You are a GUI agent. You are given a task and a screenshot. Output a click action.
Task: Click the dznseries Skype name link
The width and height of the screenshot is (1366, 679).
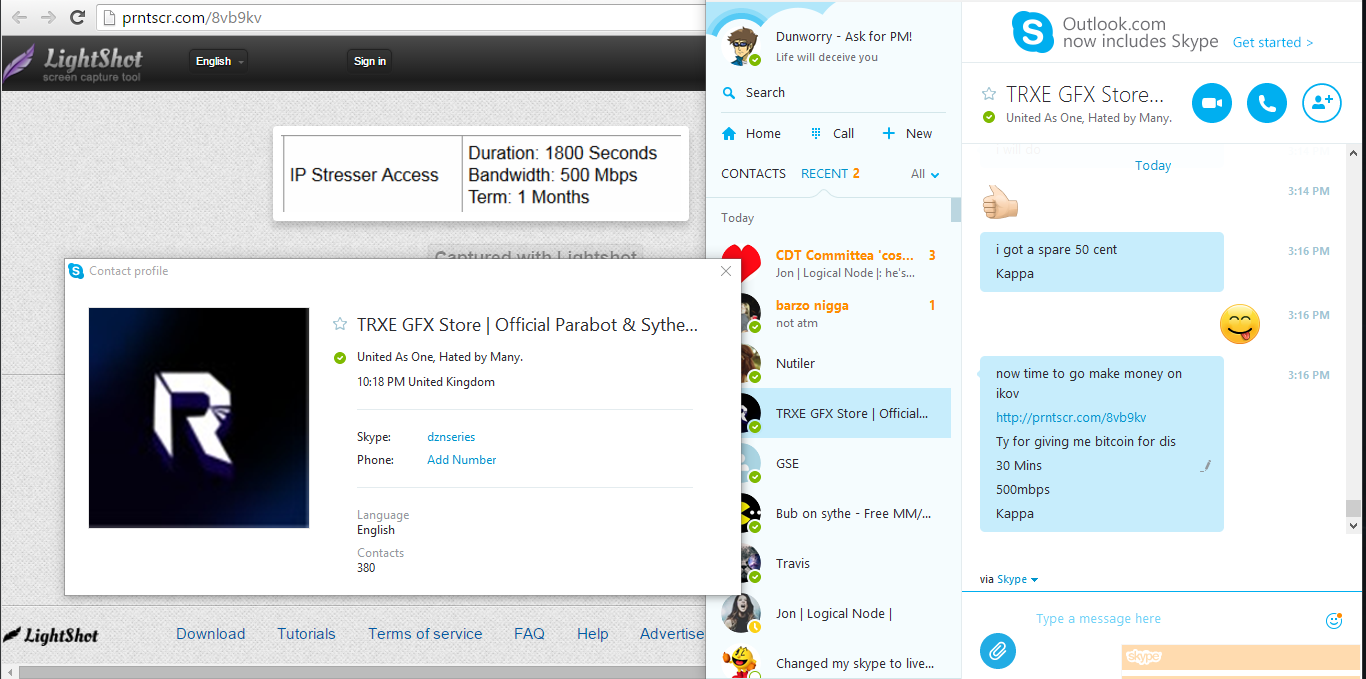[x=451, y=437]
